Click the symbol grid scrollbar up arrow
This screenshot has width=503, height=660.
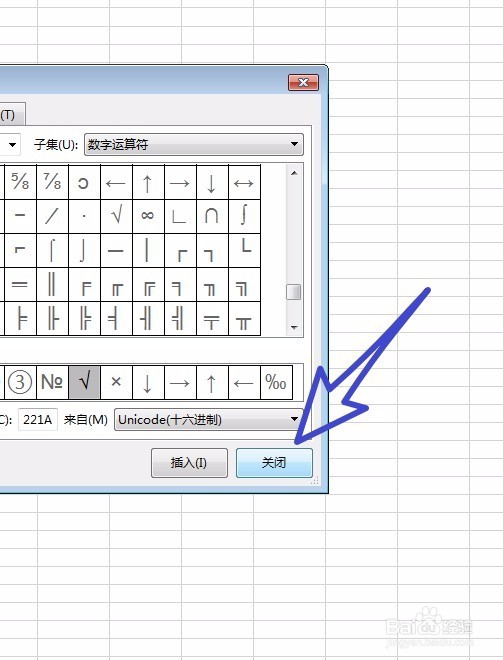pyautogui.click(x=294, y=173)
